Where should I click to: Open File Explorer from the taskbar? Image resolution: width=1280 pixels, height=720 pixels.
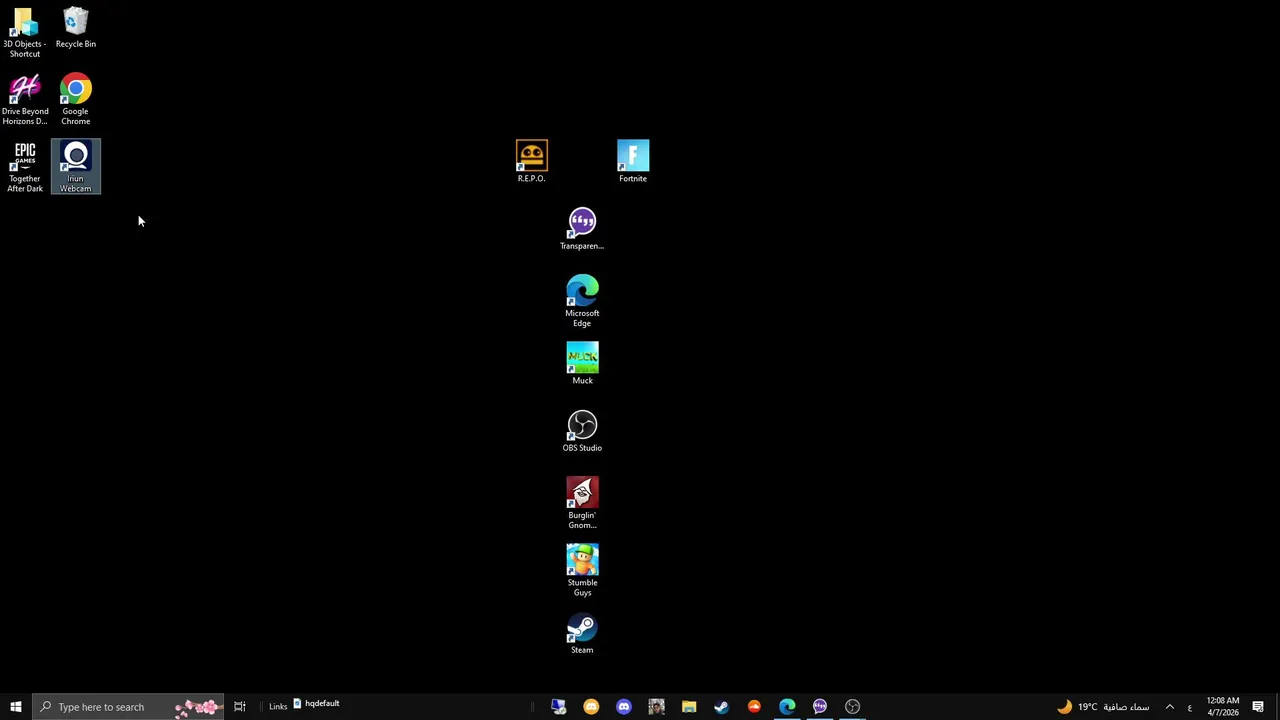coord(689,707)
